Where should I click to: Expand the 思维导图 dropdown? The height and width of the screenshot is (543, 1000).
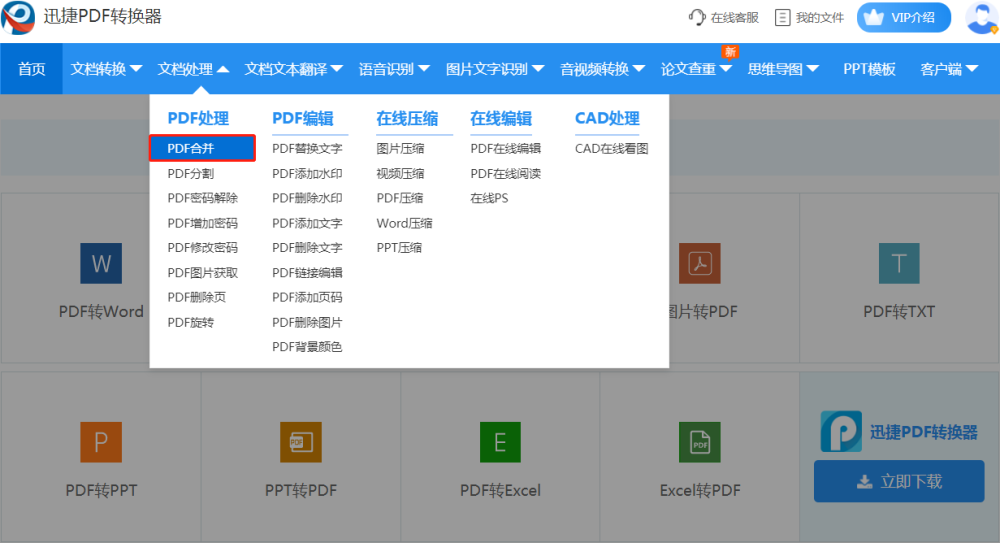click(x=783, y=69)
